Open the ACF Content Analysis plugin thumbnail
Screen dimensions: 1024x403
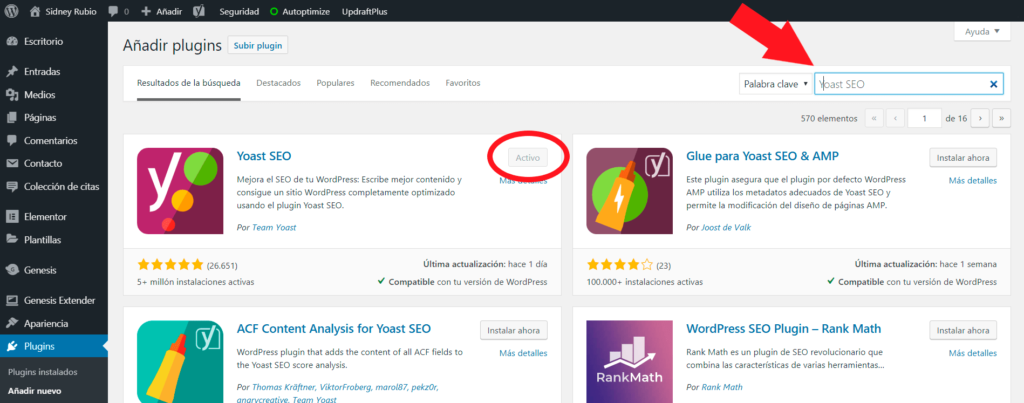click(x=180, y=361)
